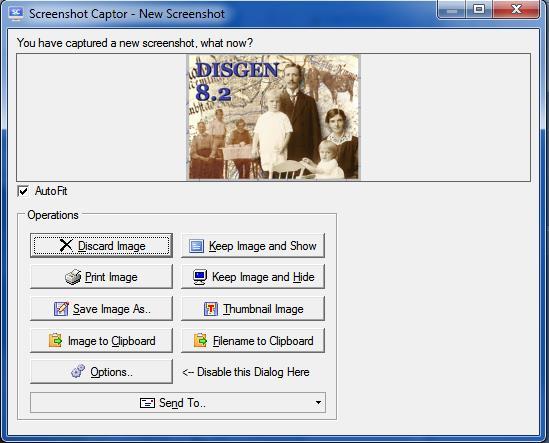This screenshot has width=549, height=443.
Task: Choose Keep Image and Hide
Action: click(x=253, y=277)
